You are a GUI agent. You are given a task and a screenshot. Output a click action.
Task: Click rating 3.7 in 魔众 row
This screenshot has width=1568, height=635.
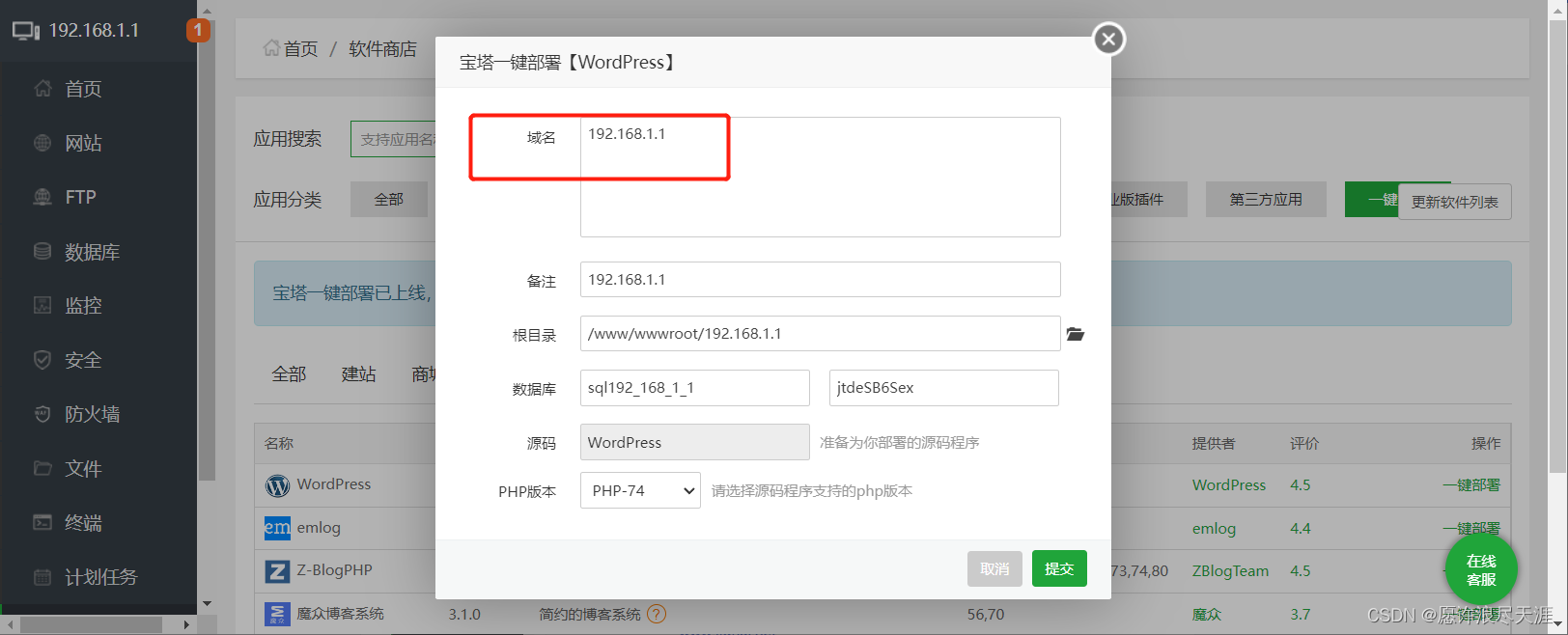click(x=1301, y=614)
